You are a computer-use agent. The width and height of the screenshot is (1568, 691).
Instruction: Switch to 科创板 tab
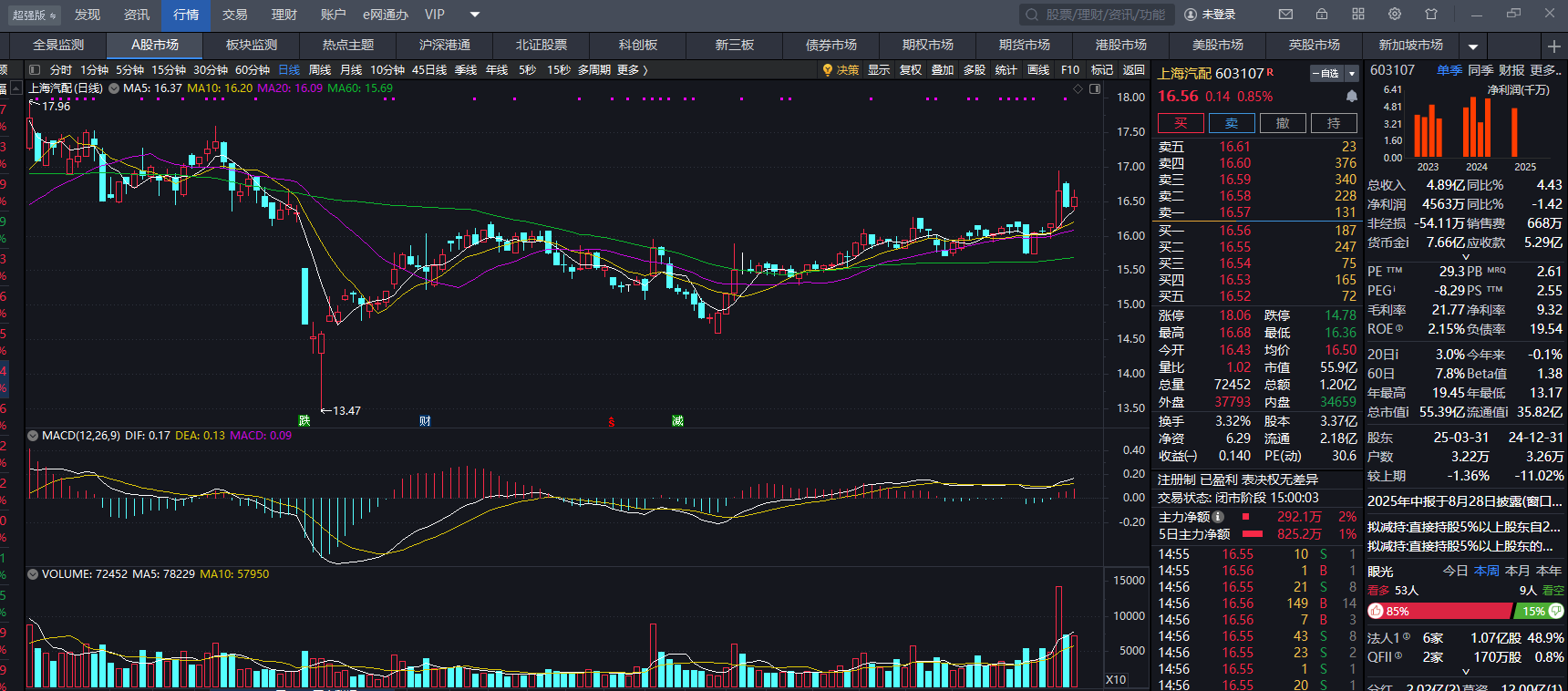coord(638,46)
